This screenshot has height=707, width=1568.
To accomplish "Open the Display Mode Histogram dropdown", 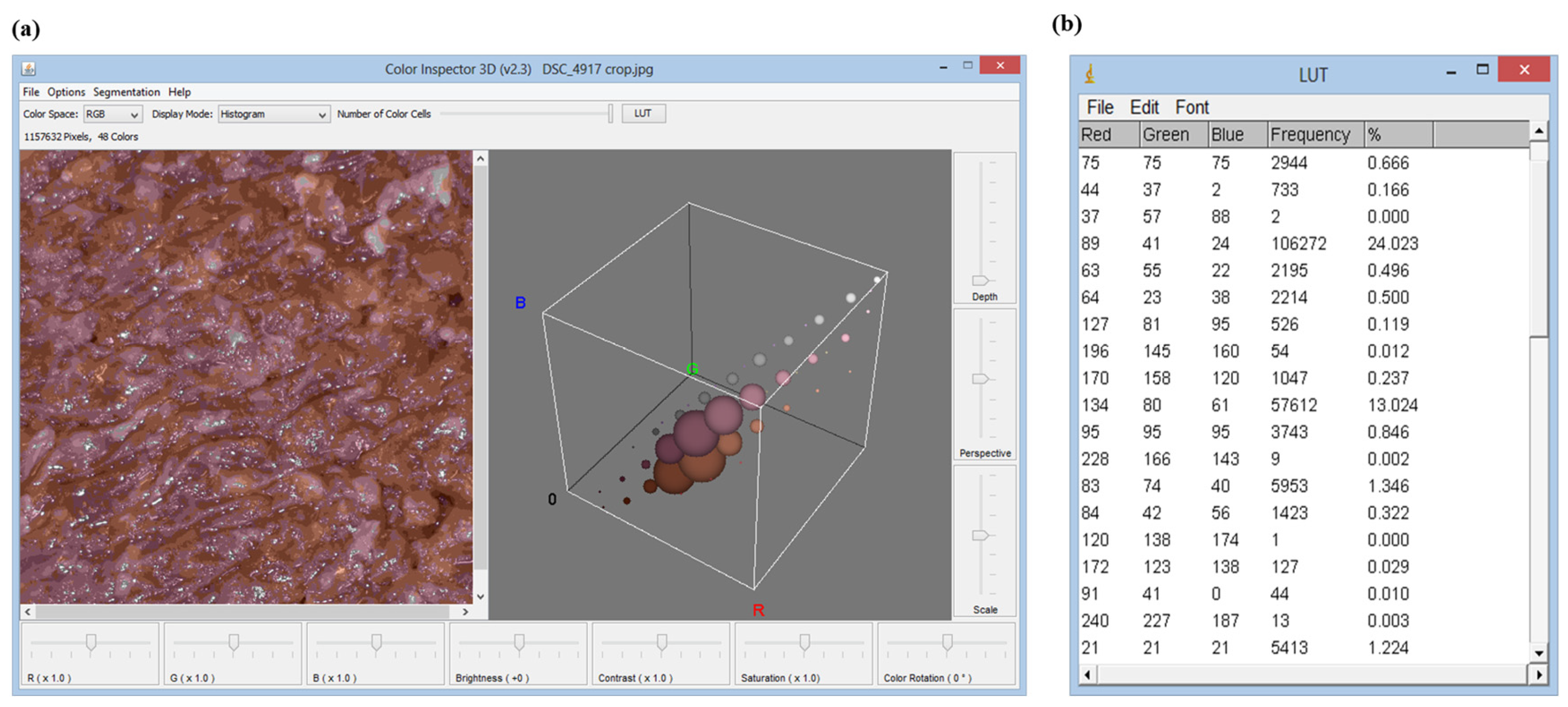I will 274,115.
